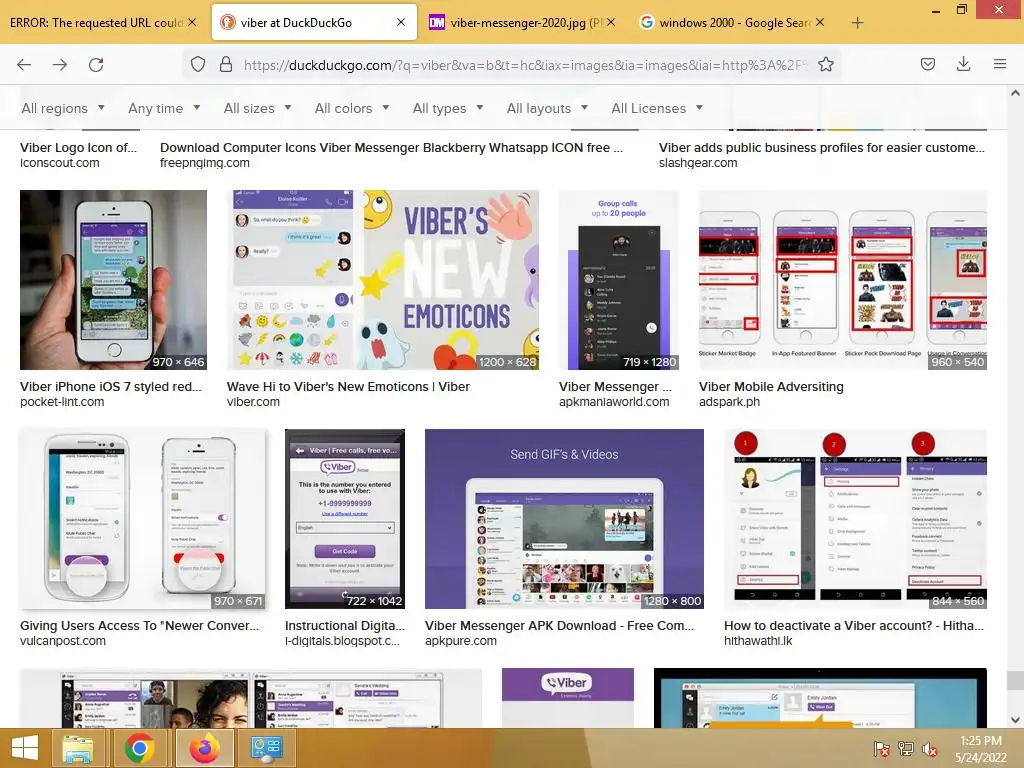1024x768 pixels.
Task: Open File Explorer from the taskbar
Action: click(x=78, y=748)
